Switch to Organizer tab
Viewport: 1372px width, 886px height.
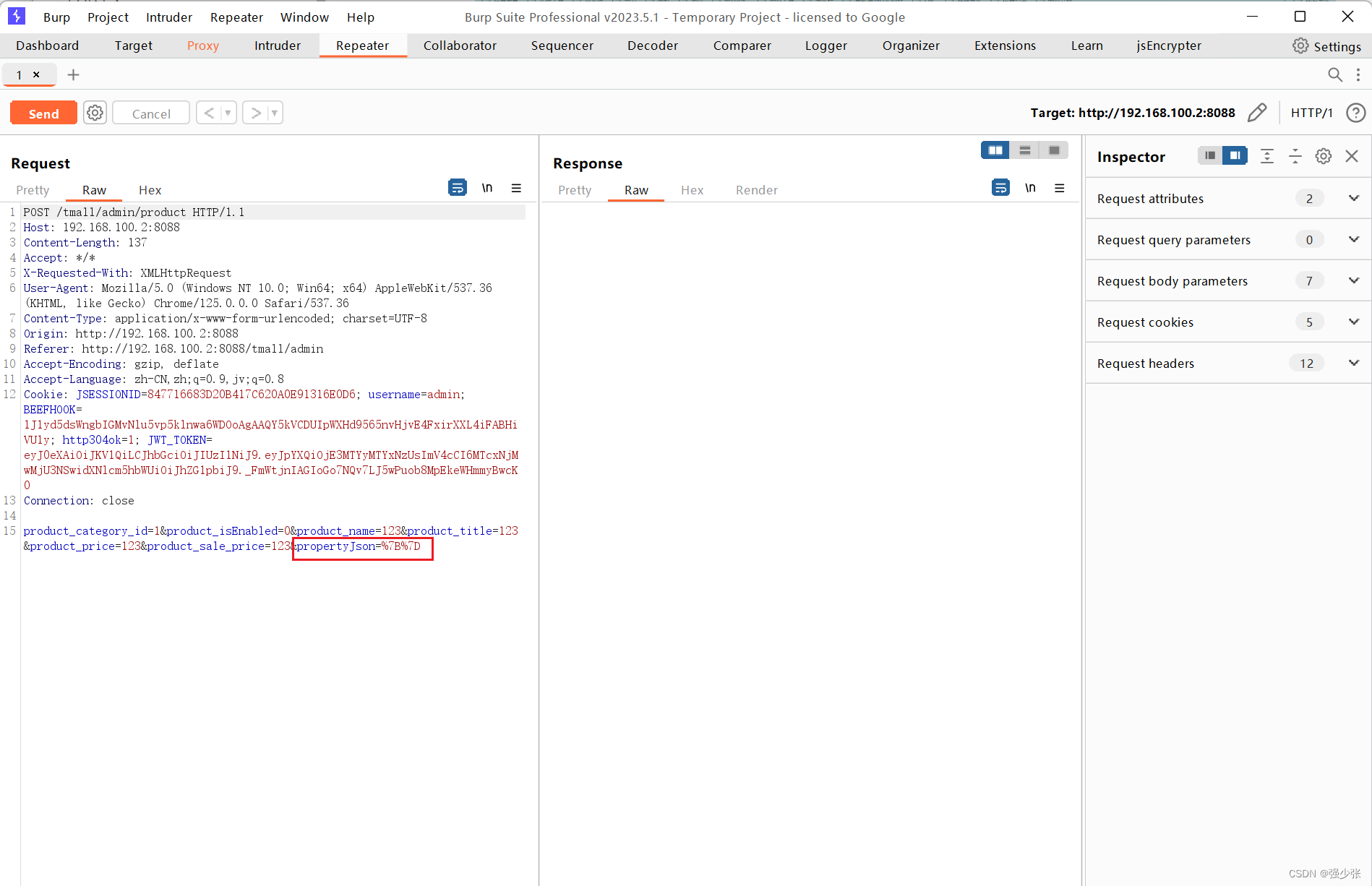[911, 45]
